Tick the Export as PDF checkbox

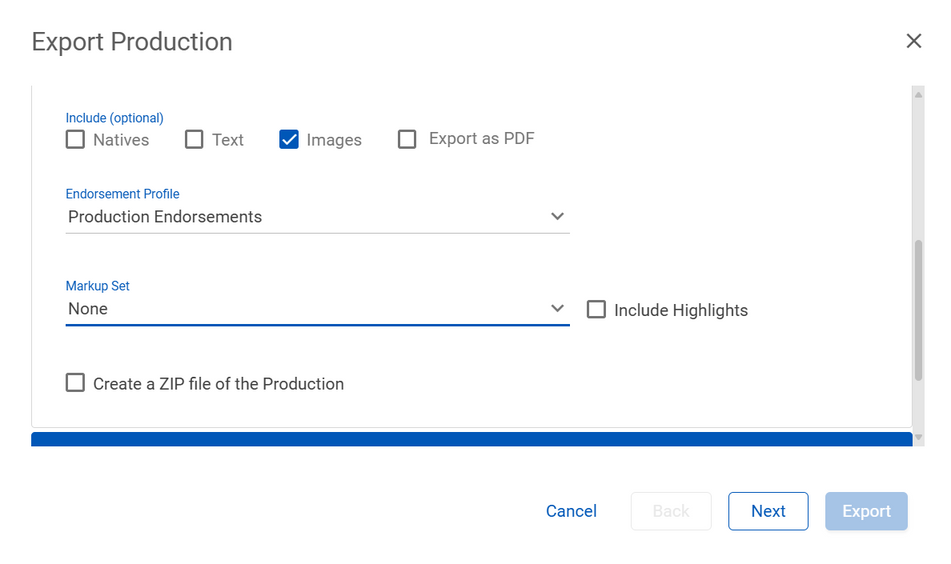coord(407,139)
